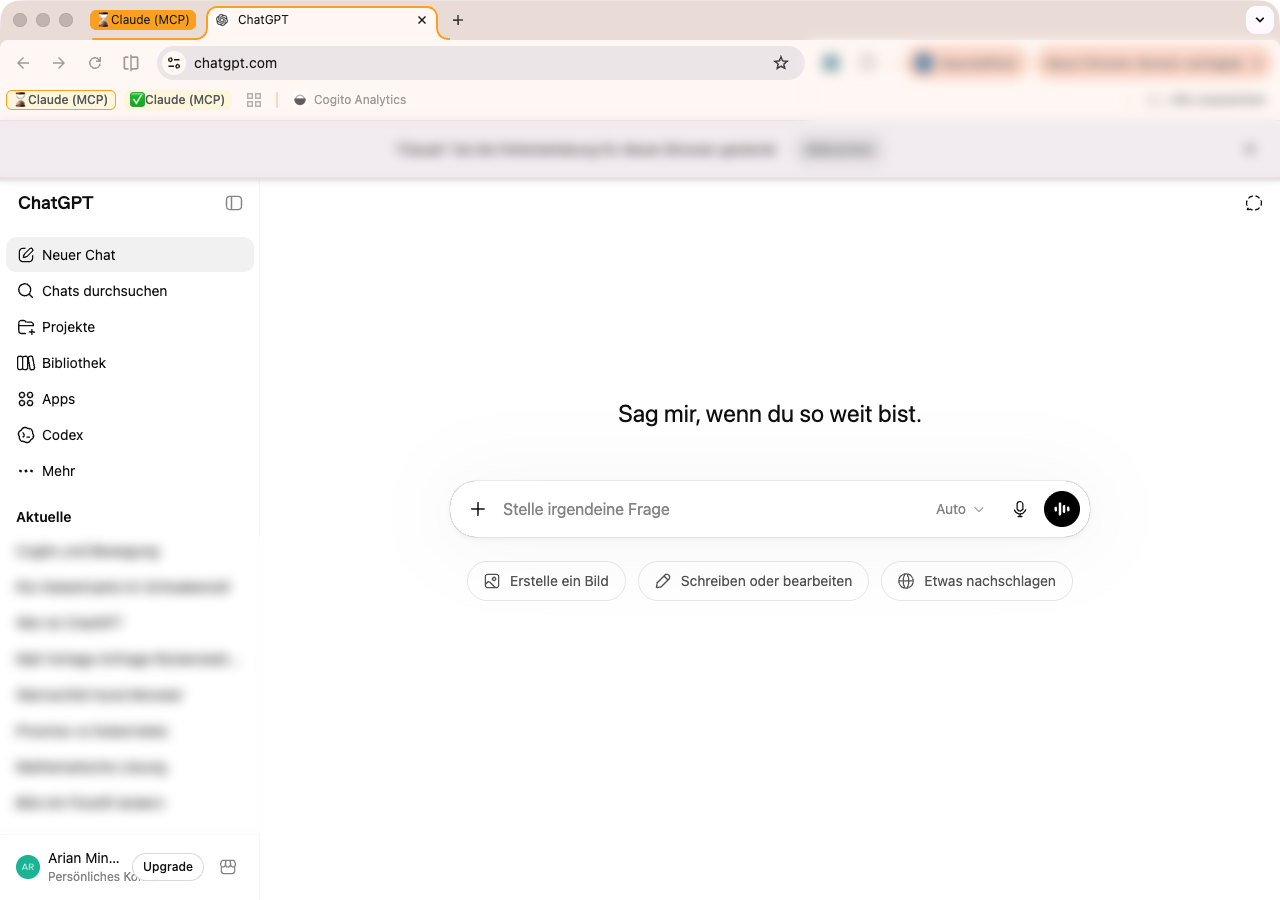
Task: Click the AR avatar circle
Action: 28,867
